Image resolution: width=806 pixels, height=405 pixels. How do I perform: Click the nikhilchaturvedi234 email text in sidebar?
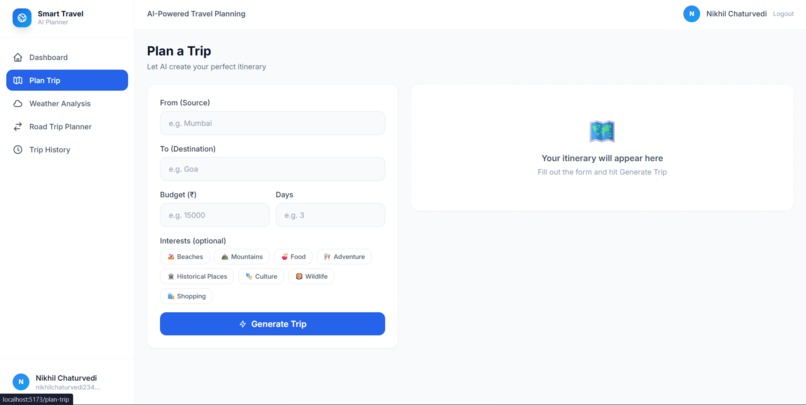coord(68,387)
